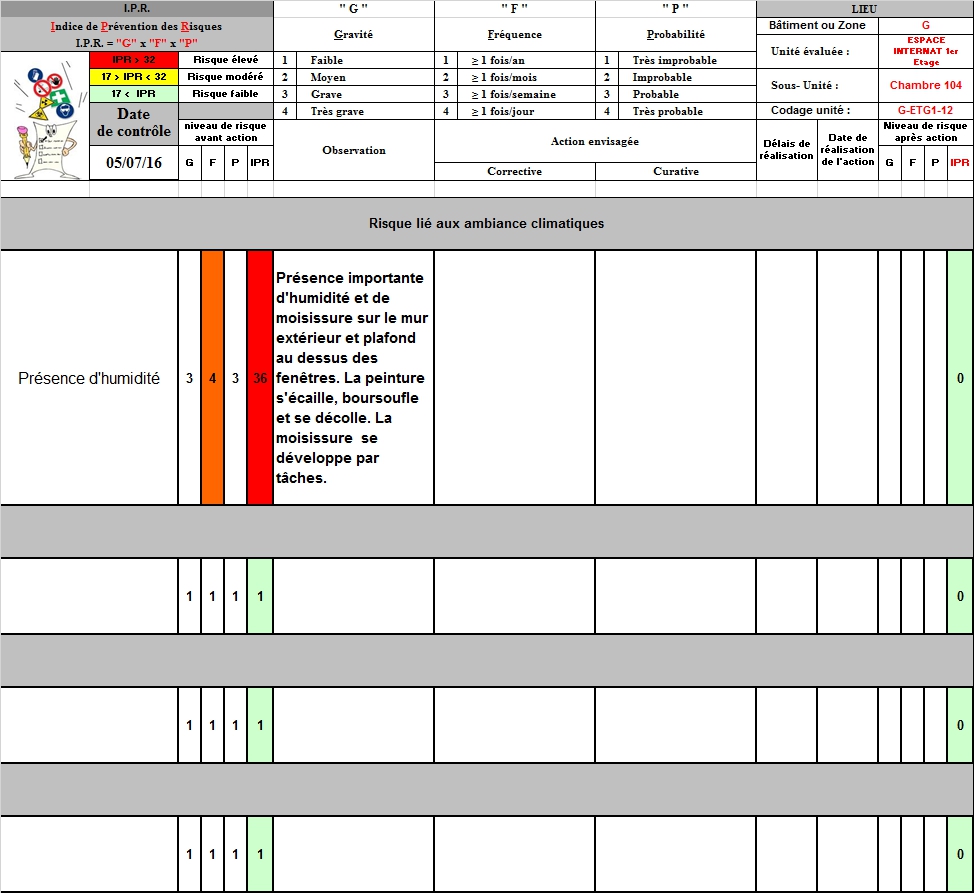Select the "ESPACE INTERNAT 1er Etage" cell
974x893 pixels.
coord(925,51)
